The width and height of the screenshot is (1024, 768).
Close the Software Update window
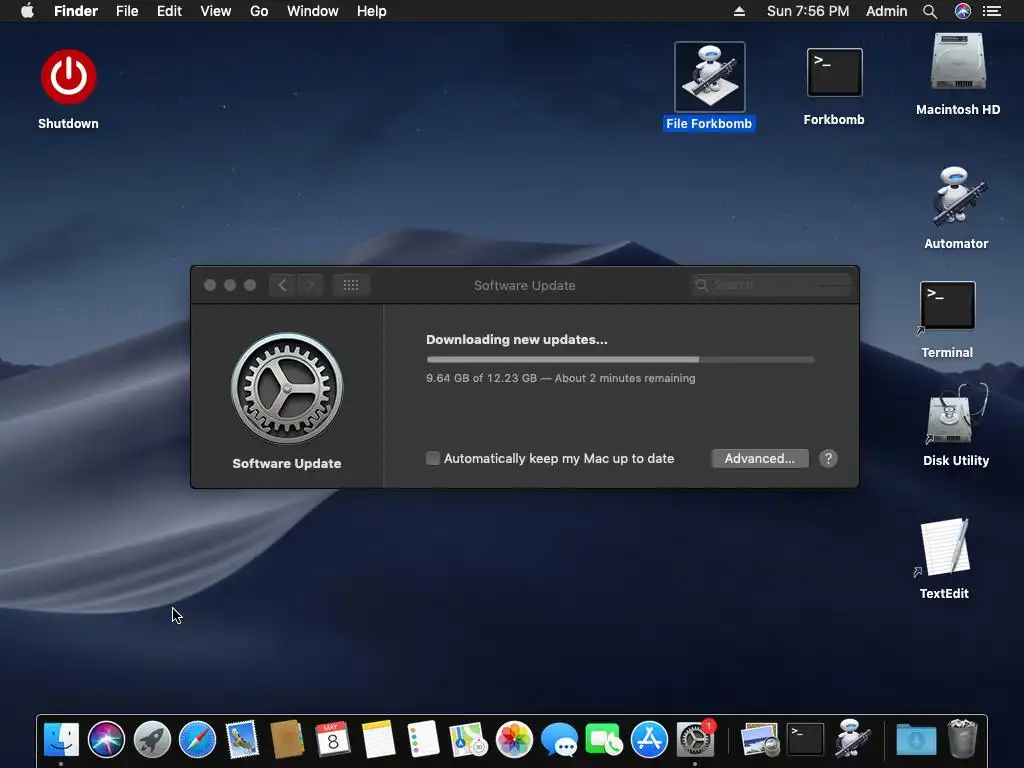tap(210, 285)
